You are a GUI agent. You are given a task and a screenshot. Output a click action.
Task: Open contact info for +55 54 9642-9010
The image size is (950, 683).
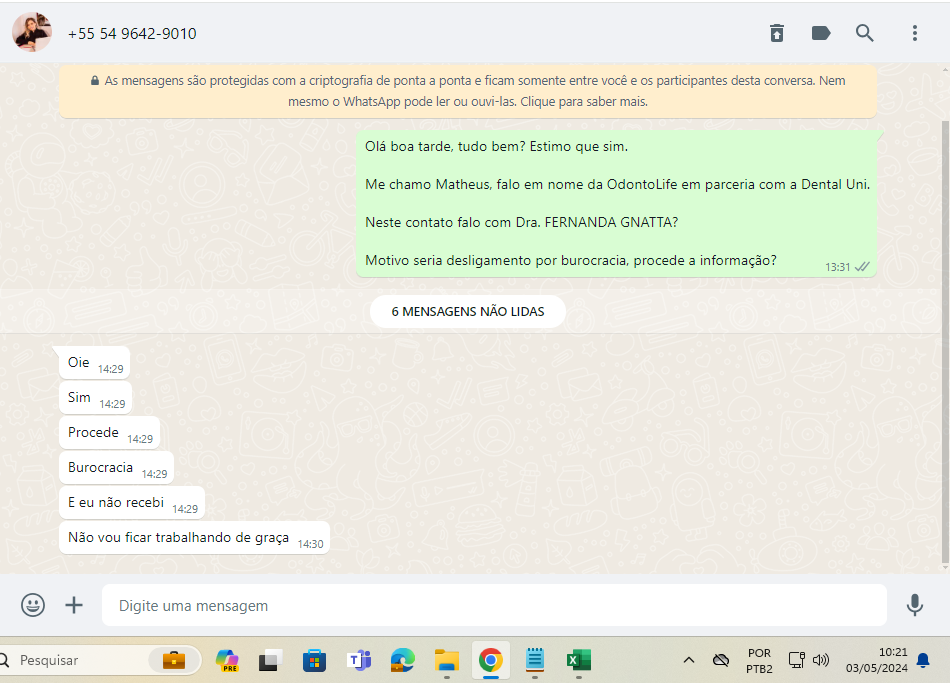tap(132, 33)
